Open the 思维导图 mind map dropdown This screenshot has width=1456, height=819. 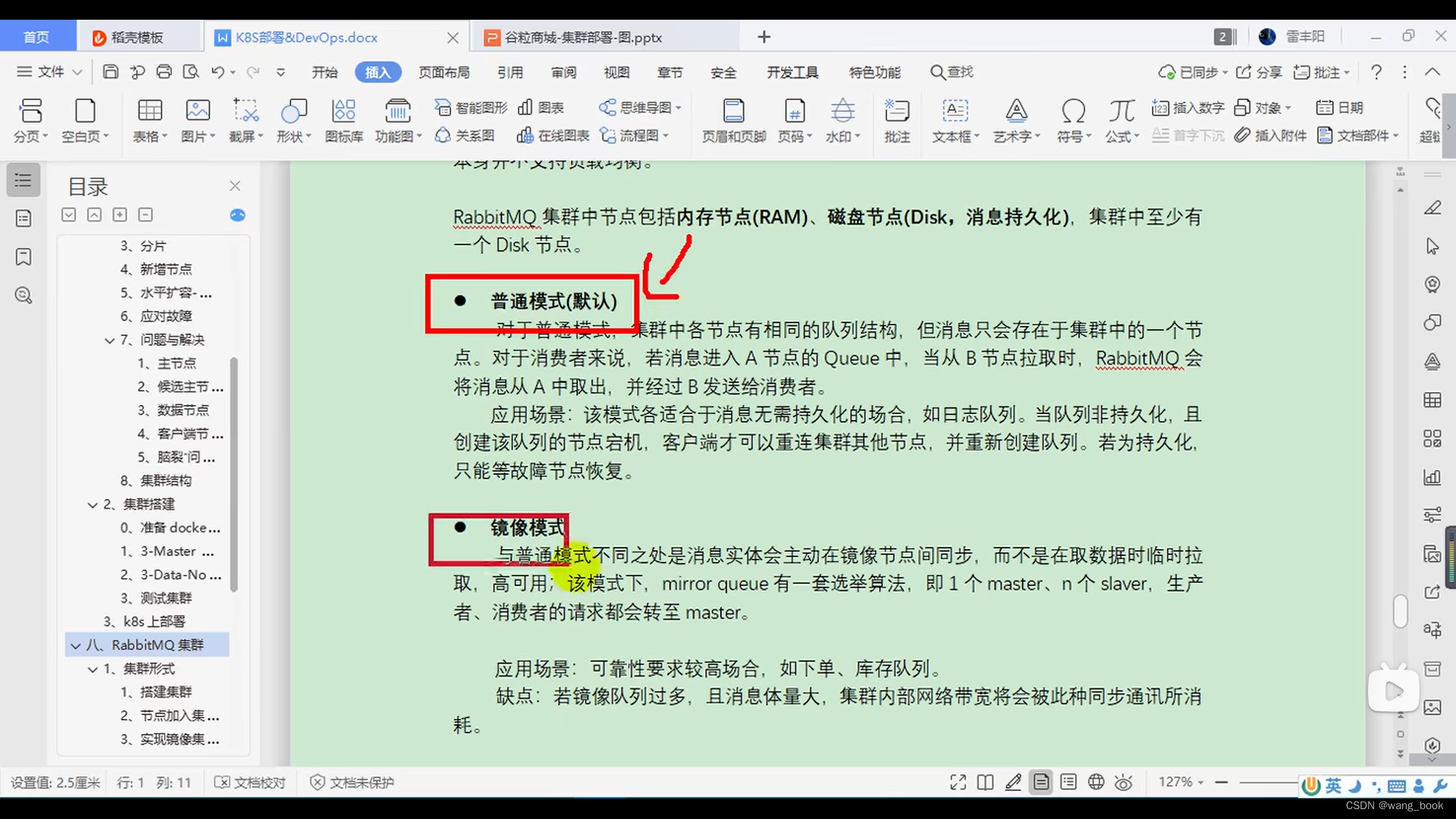tap(640, 108)
